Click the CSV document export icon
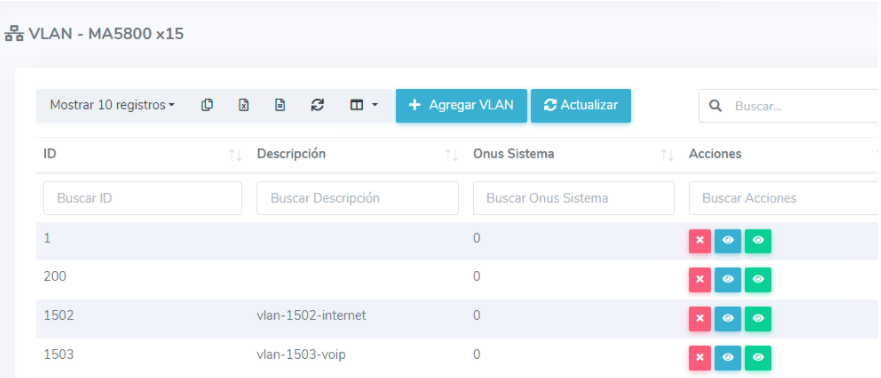The height and width of the screenshot is (378, 881). (x=280, y=105)
